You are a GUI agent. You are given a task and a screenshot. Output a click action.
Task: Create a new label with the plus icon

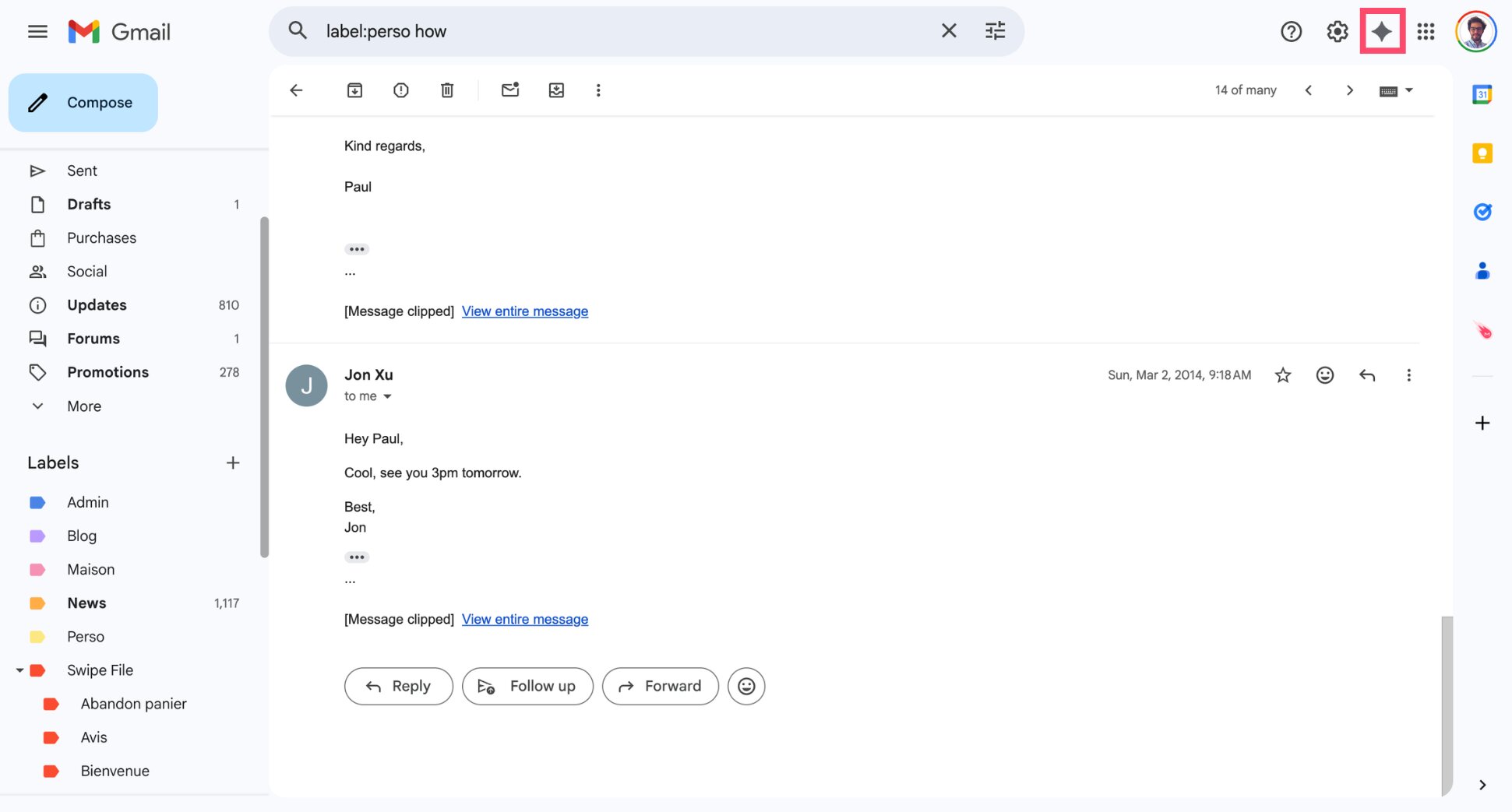pyautogui.click(x=232, y=462)
